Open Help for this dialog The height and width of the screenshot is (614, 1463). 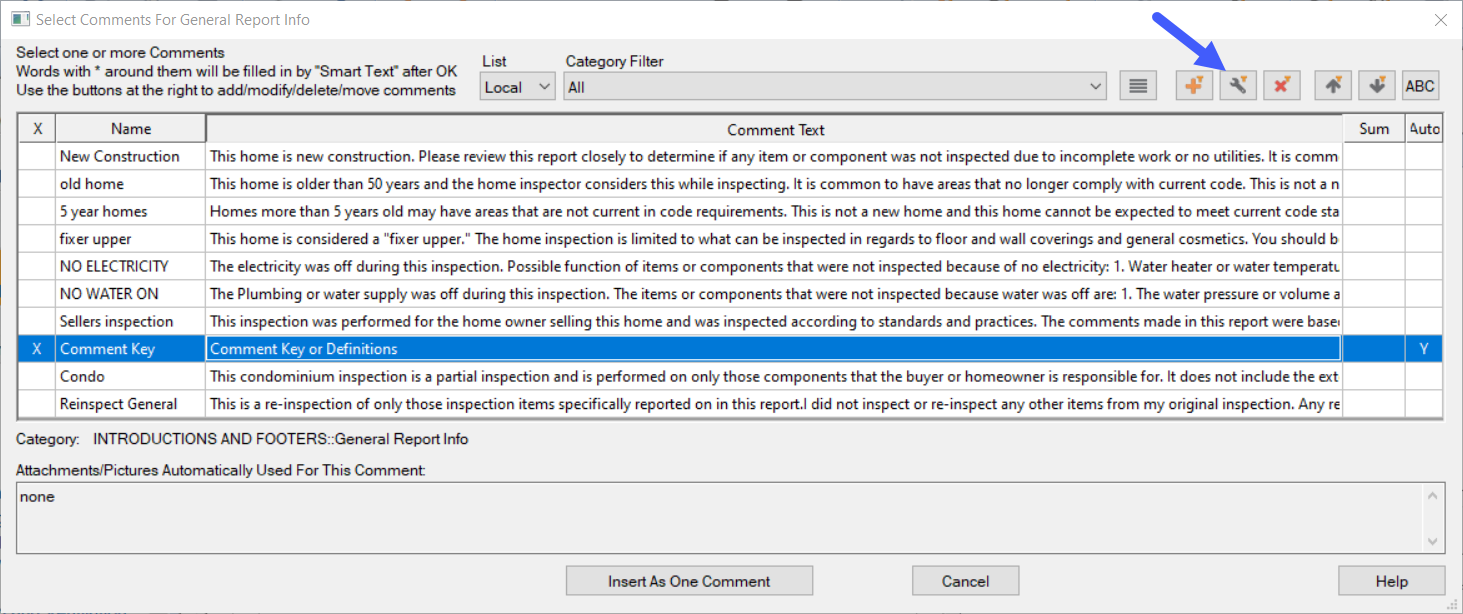1391,581
